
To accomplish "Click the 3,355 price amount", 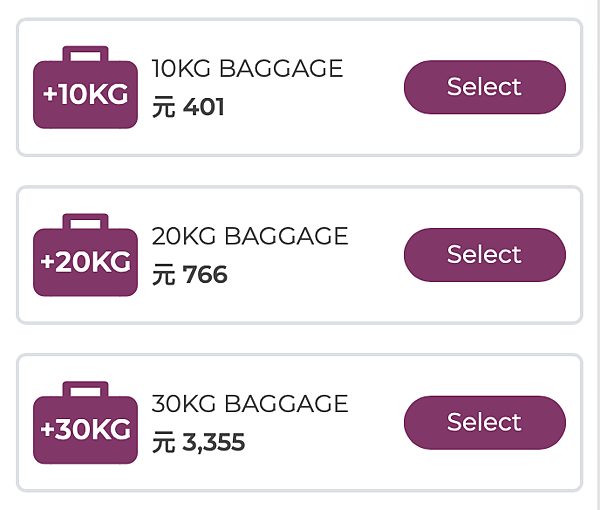I will point(214,442).
